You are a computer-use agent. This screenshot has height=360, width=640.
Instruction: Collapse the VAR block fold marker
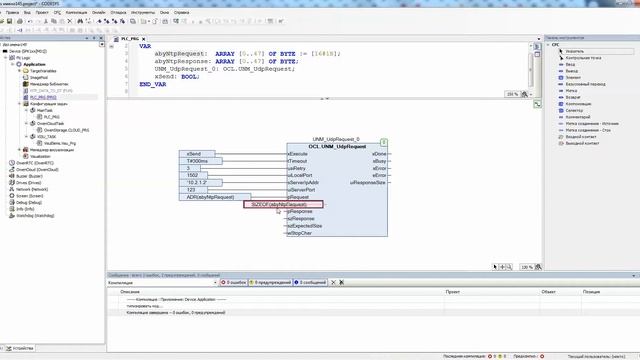point(111,47)
